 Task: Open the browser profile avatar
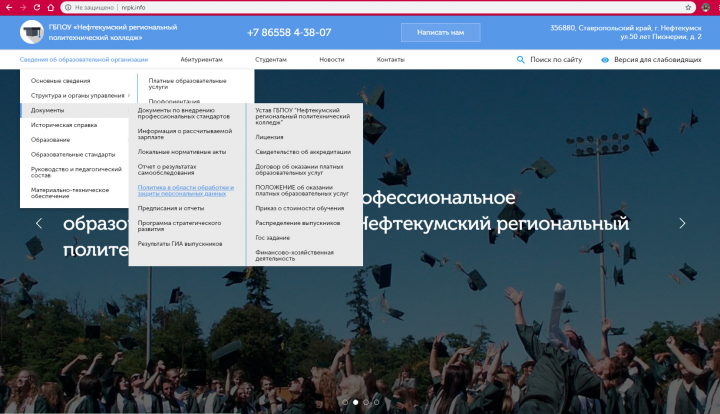point(705,7)
